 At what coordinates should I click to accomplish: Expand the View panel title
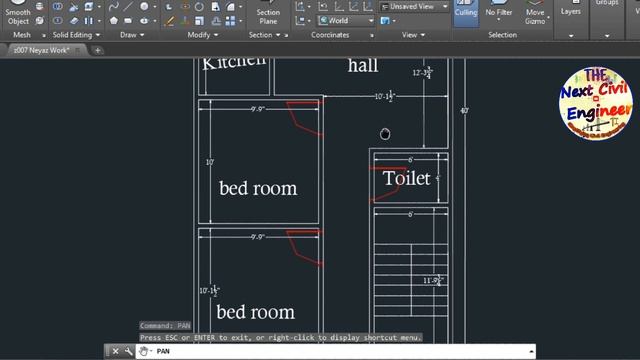tap(413, 35)
